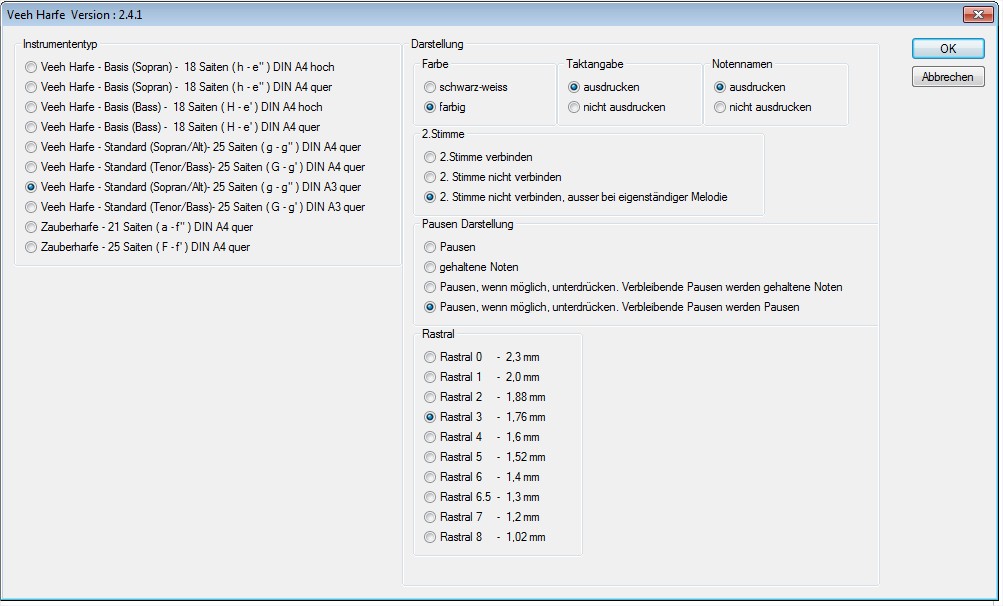This screenshot has width=1003, height=606.
Task: Select Rastral 0 with 2,3 mm
Action: click(431, 357)
